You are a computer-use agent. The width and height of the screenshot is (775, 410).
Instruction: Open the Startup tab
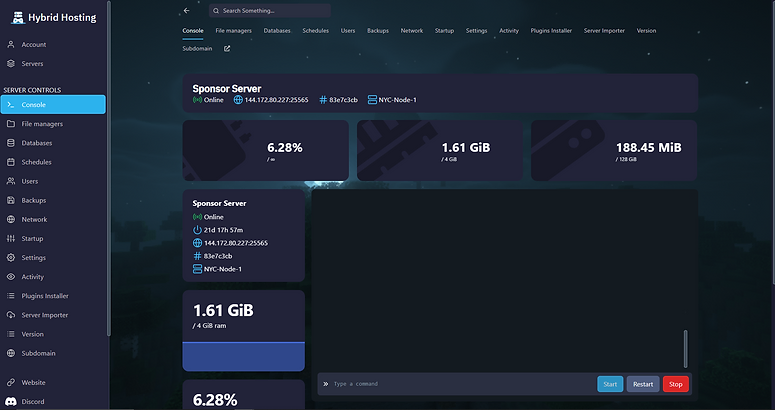444,31
